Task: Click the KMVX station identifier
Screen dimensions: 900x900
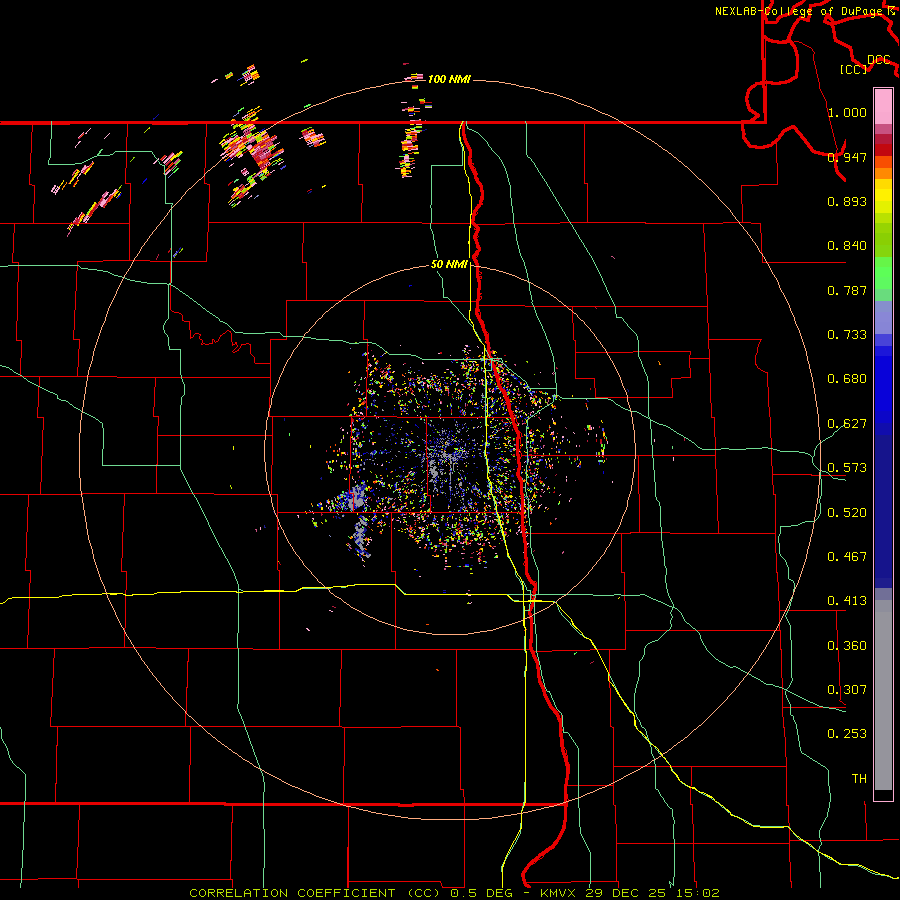Action: coord(559,893)
